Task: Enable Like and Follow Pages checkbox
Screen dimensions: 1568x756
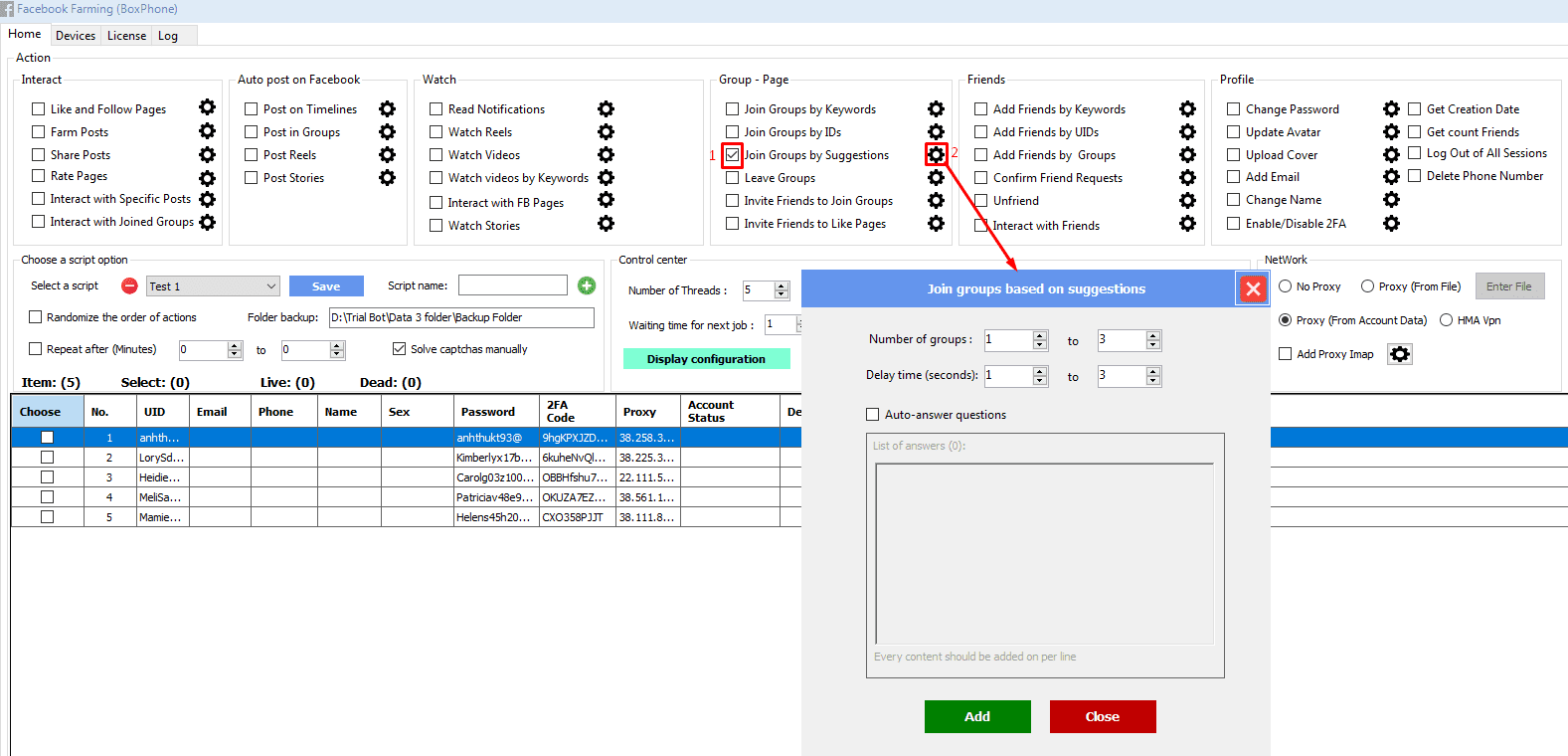Action: click(x=39, y=109)
